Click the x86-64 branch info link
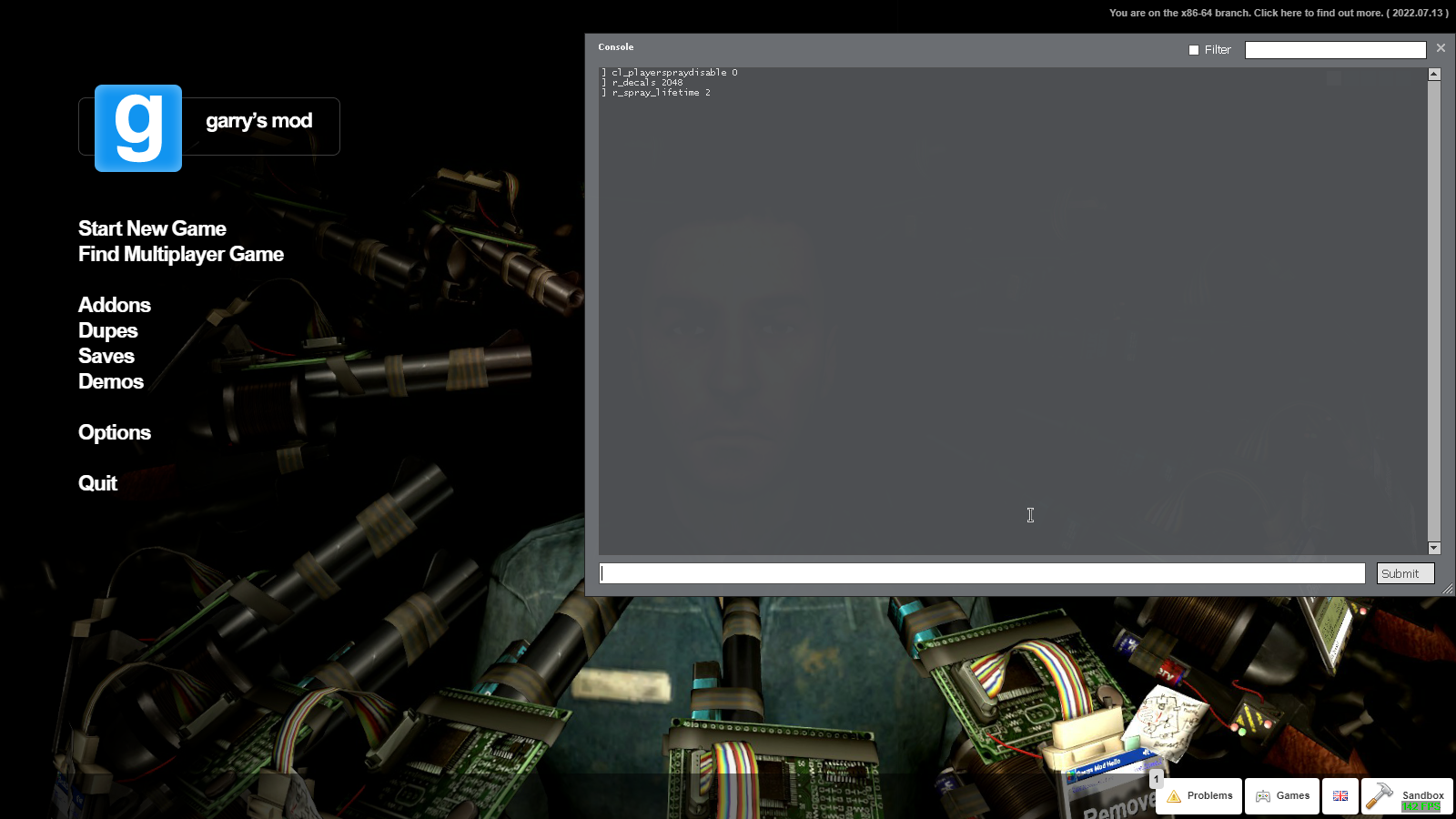 1279,13
